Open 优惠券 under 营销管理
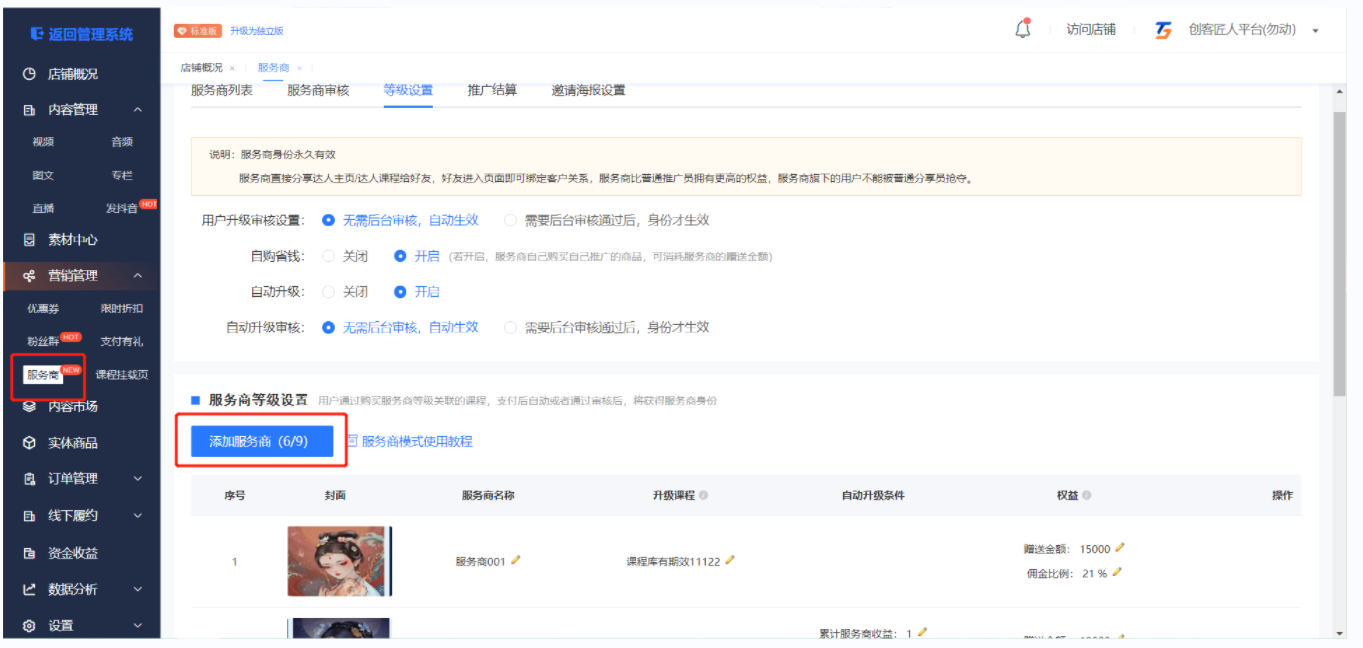 coord(43,309)
